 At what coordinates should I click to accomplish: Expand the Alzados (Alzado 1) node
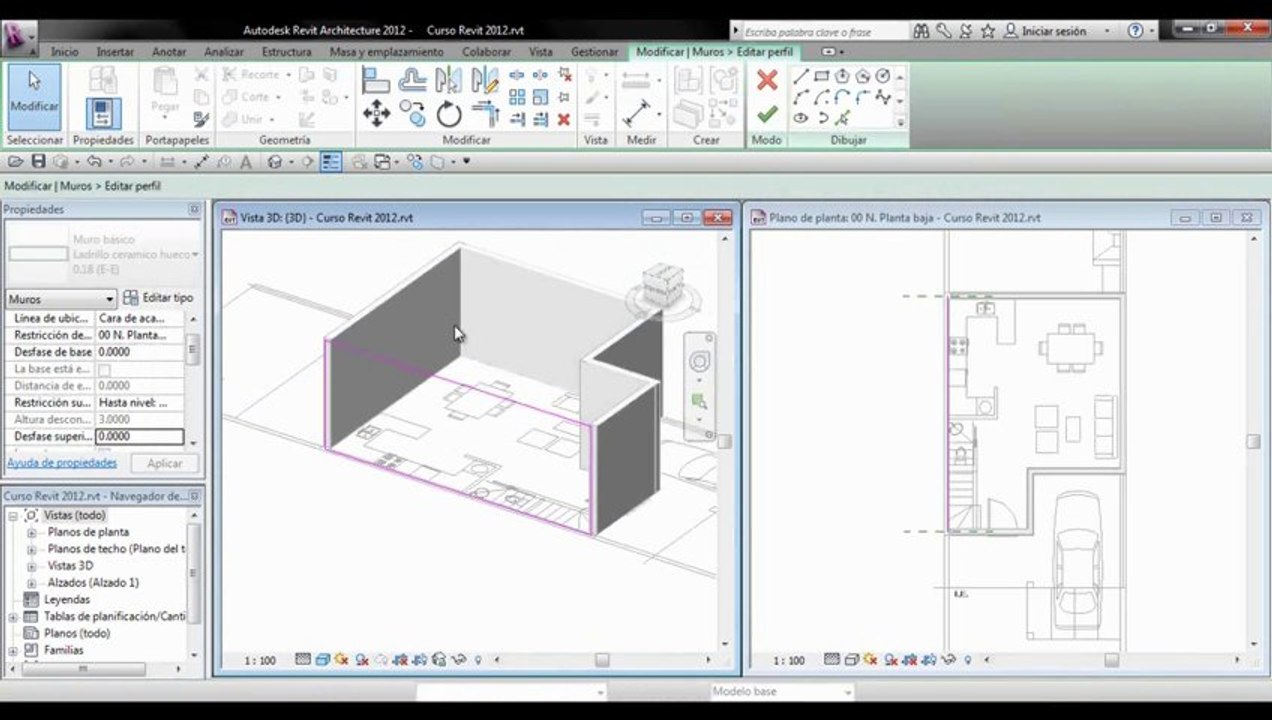click(31, 583)
